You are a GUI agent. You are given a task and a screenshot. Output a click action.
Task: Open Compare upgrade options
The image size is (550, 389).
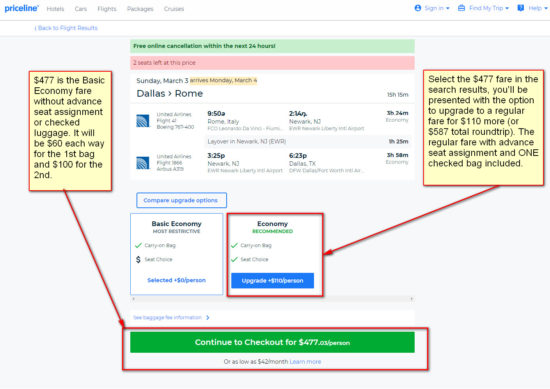pyautogui.click(x=181, y=200)
